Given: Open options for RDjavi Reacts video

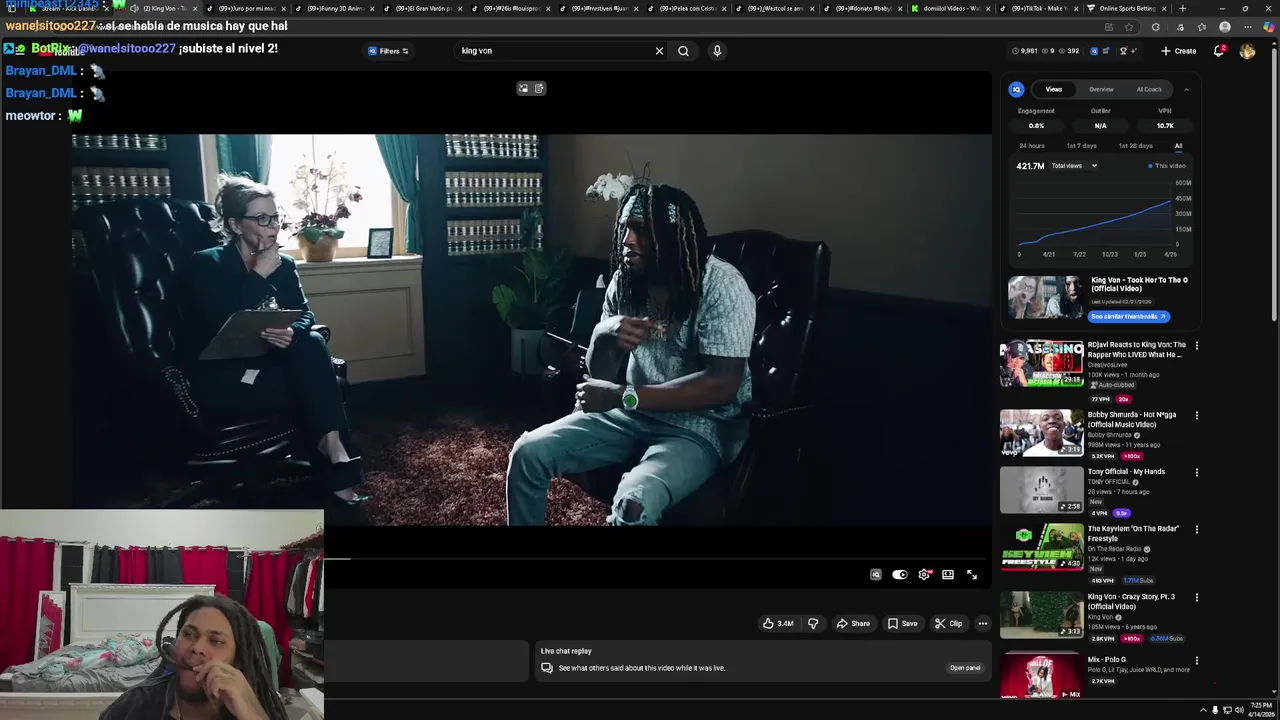Looking at the screenshot, I should (x=1196, y=346).
